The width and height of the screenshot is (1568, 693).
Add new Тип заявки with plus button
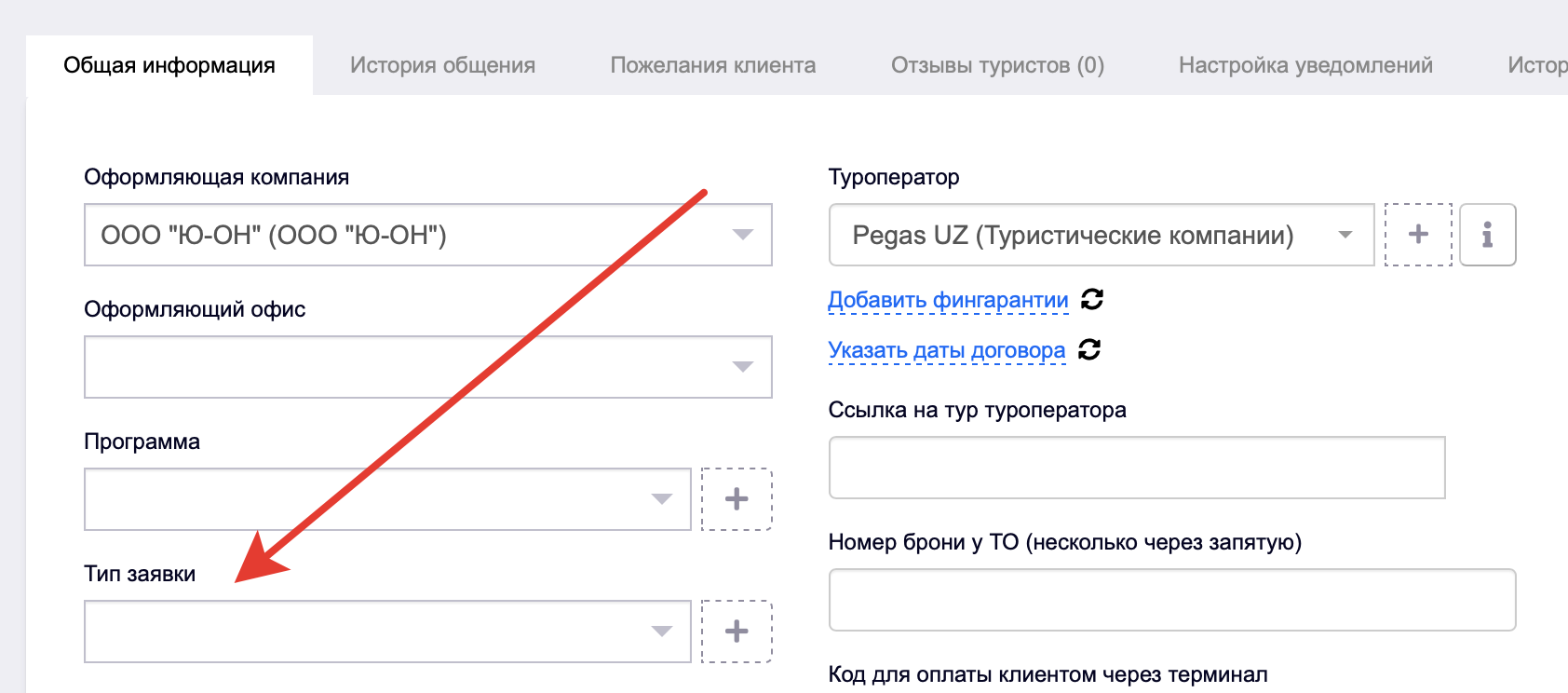tap(737, 632)
